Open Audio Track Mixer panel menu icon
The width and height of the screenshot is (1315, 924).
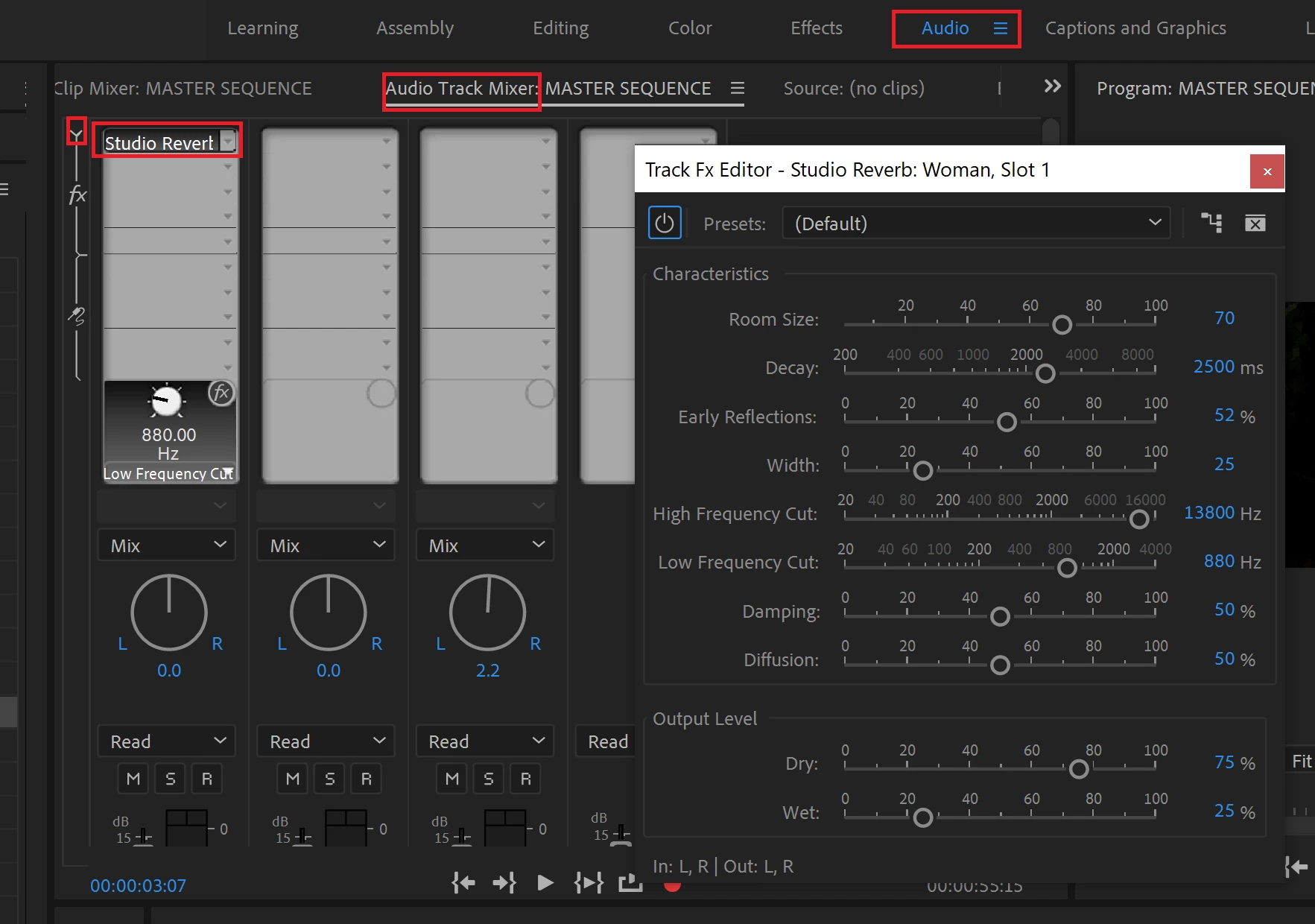[x=738, y=88]
